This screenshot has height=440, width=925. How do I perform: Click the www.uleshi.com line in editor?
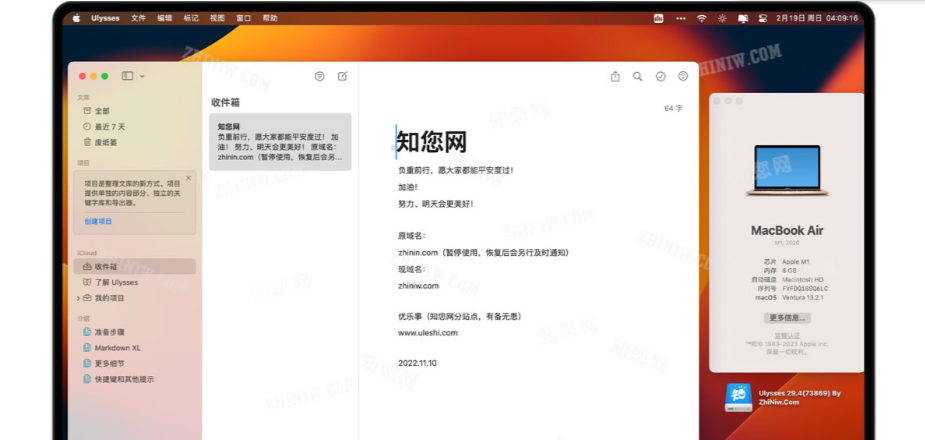tap(428, 333)
